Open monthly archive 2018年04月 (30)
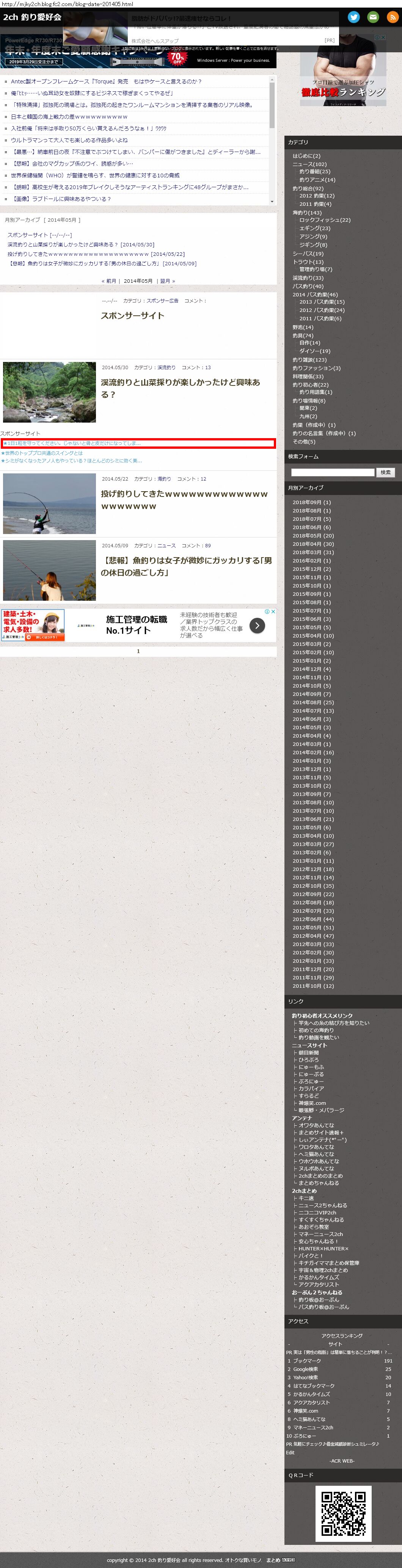Image resolution: width=402 pixels, height=1568 pixels. pos(313,544)
